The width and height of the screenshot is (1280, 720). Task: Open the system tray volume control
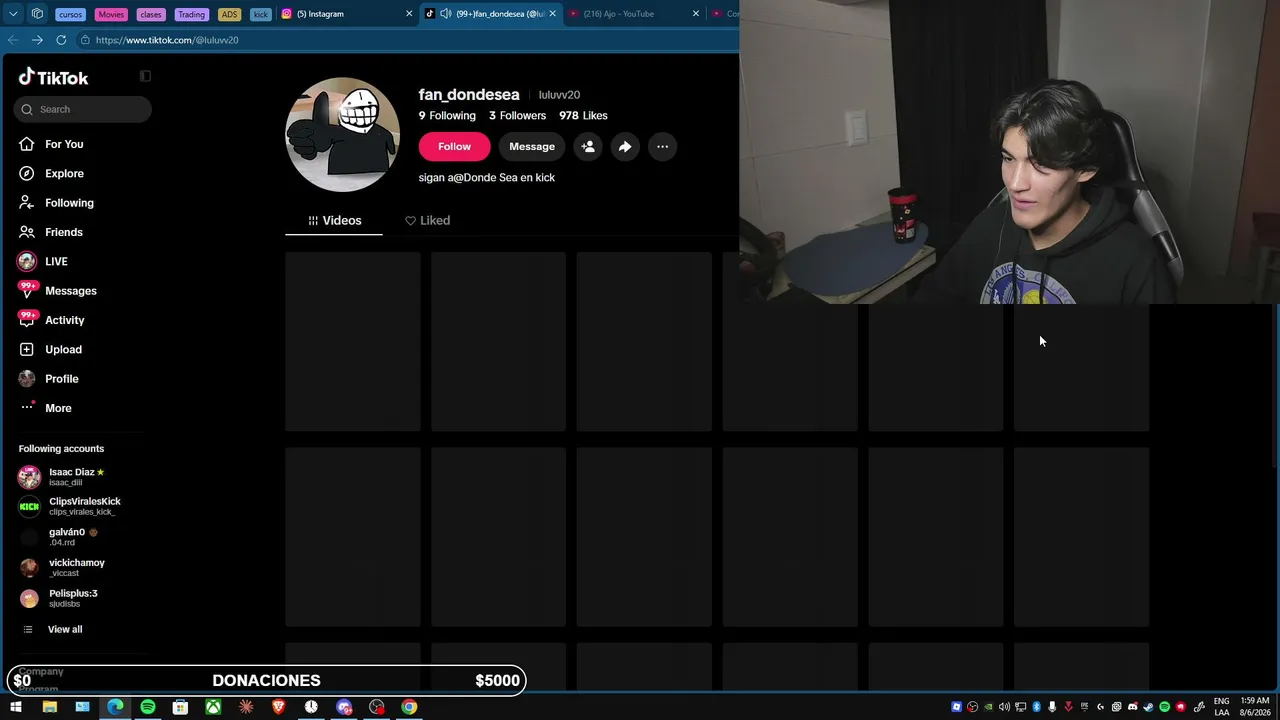point(1004,707)
